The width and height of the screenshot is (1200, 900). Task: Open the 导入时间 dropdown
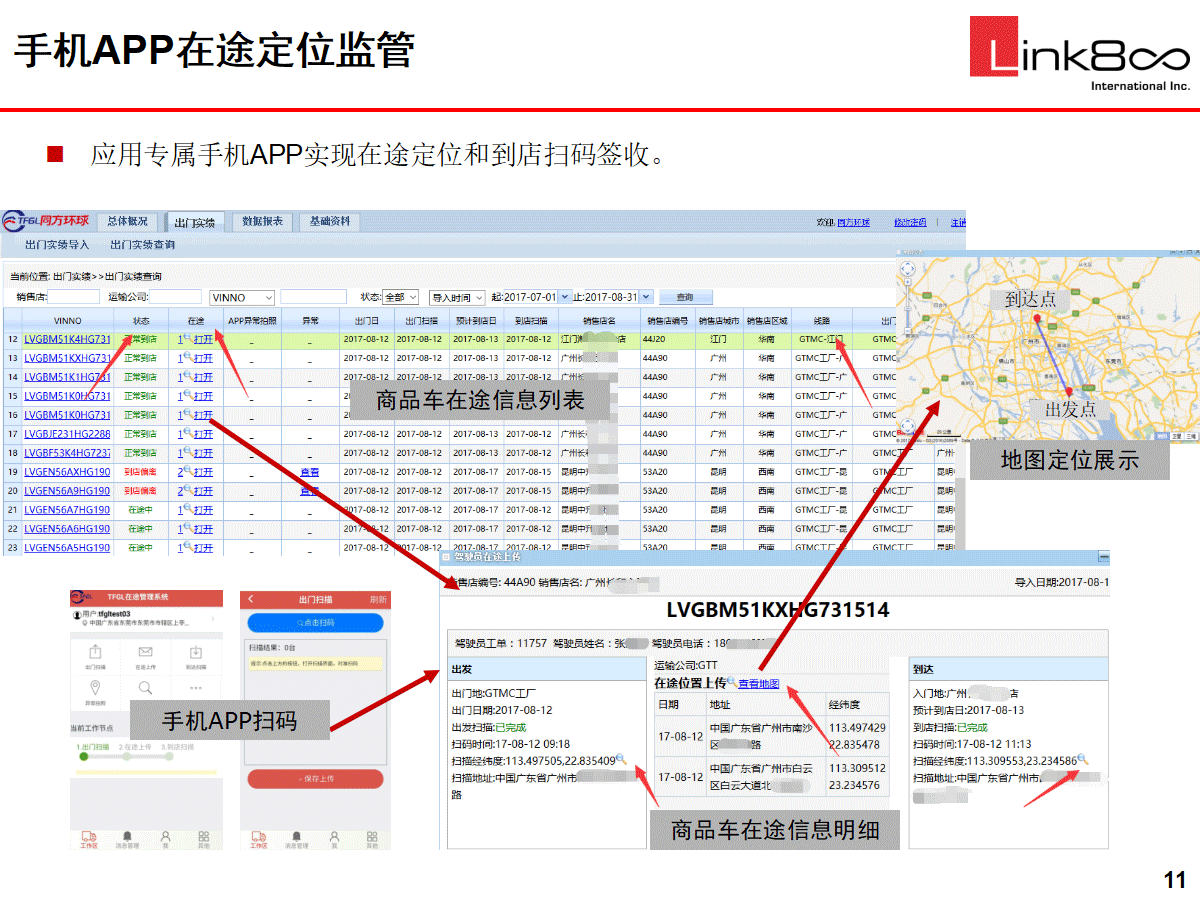tap(457, 297)
